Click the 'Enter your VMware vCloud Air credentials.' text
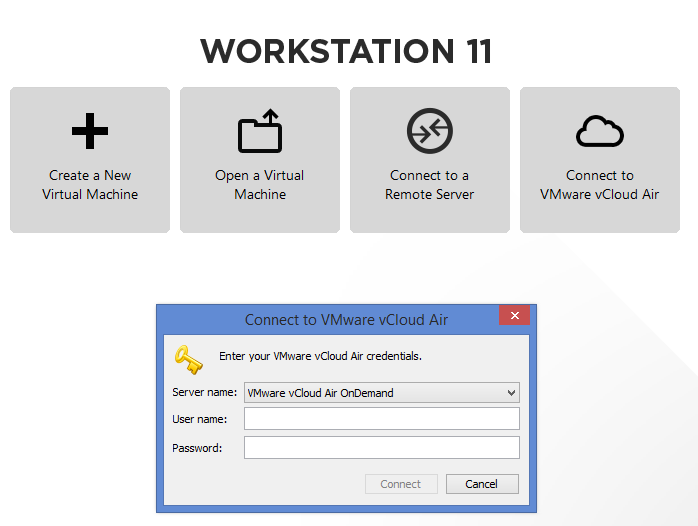Screen dimensions: 698x526 point(320,356)
